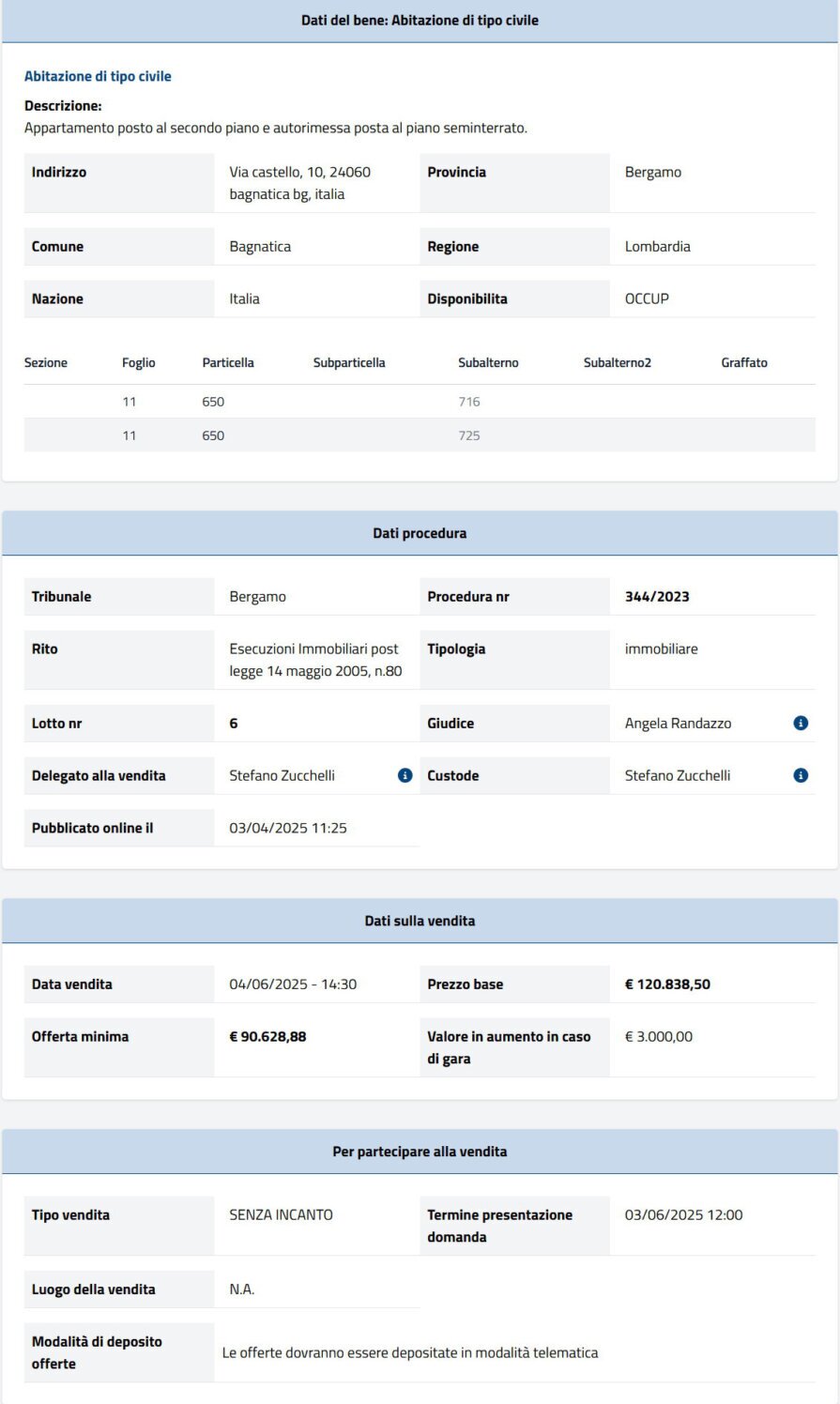Select the Tipo vendita value 'SENZA INCANTO'
The height and width of the screenshot is (1404, 840).
(282, 1215)
